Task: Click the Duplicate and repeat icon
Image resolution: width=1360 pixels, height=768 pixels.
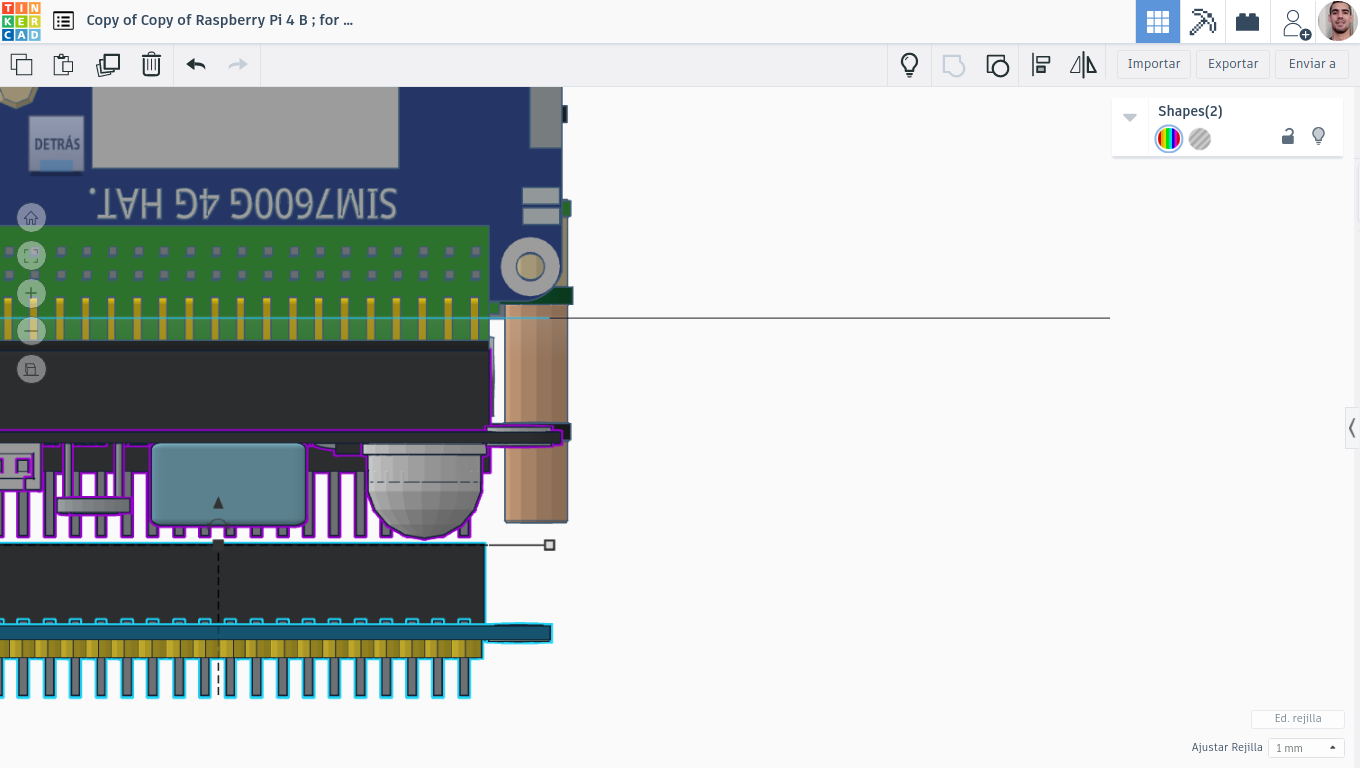Action: click(x=108, y=65)
